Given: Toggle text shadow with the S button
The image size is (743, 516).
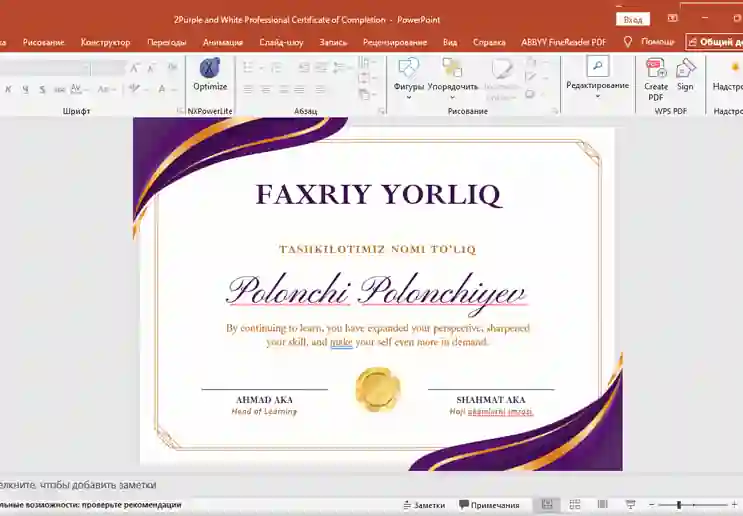Looking at the screenshot, I should [x=42, y=89].
